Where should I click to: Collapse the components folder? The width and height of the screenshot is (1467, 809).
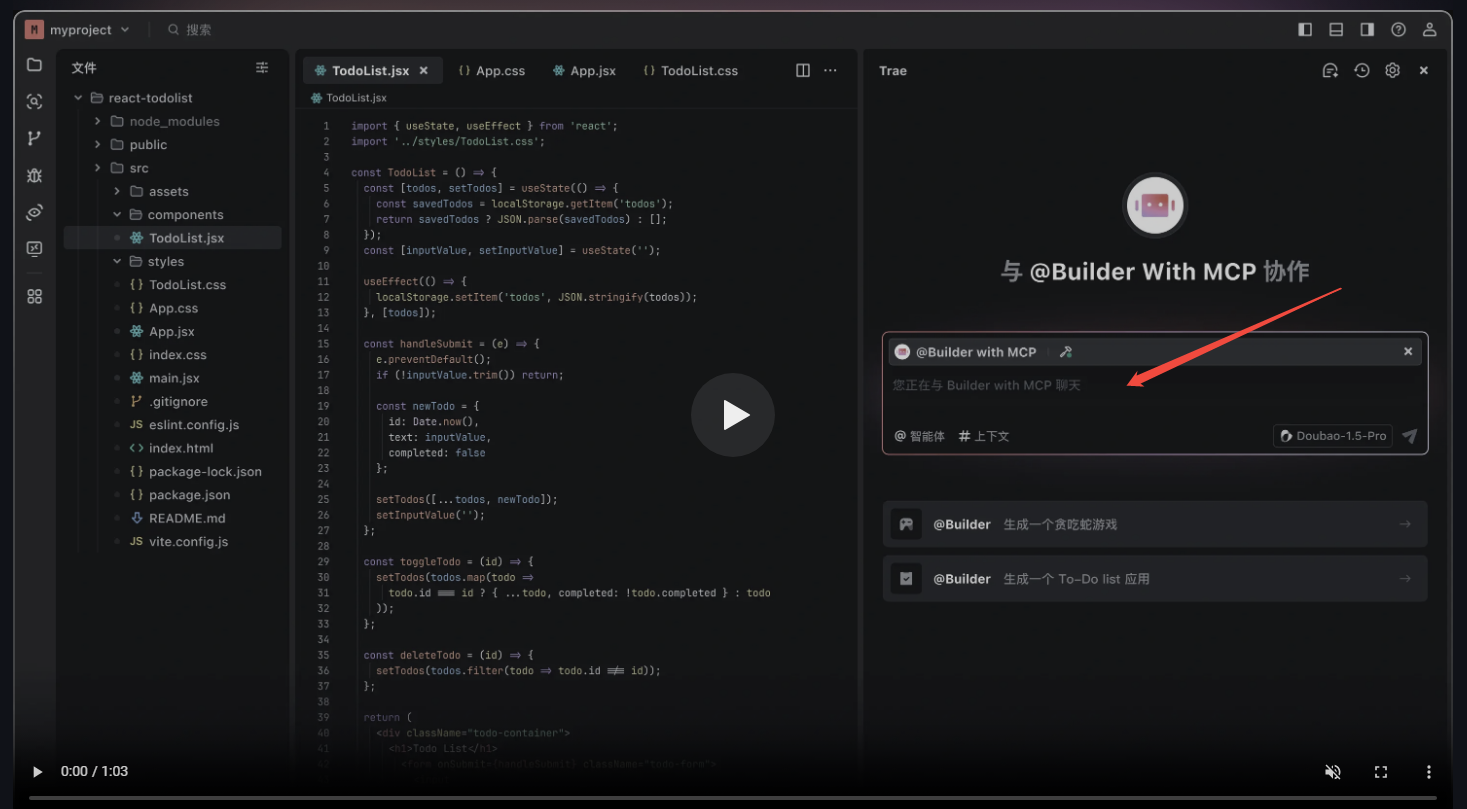185,215
